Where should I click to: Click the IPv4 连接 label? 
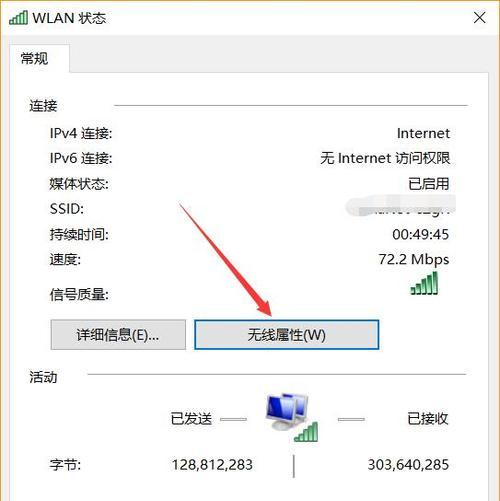click(81, 133)
